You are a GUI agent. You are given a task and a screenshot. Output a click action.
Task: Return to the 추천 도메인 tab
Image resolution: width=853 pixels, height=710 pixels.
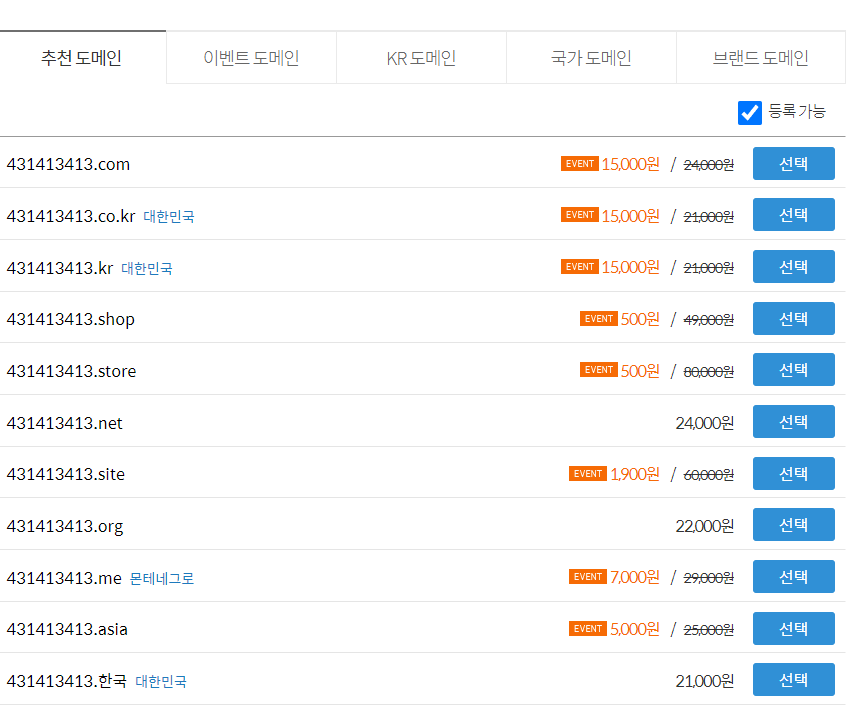82,58
